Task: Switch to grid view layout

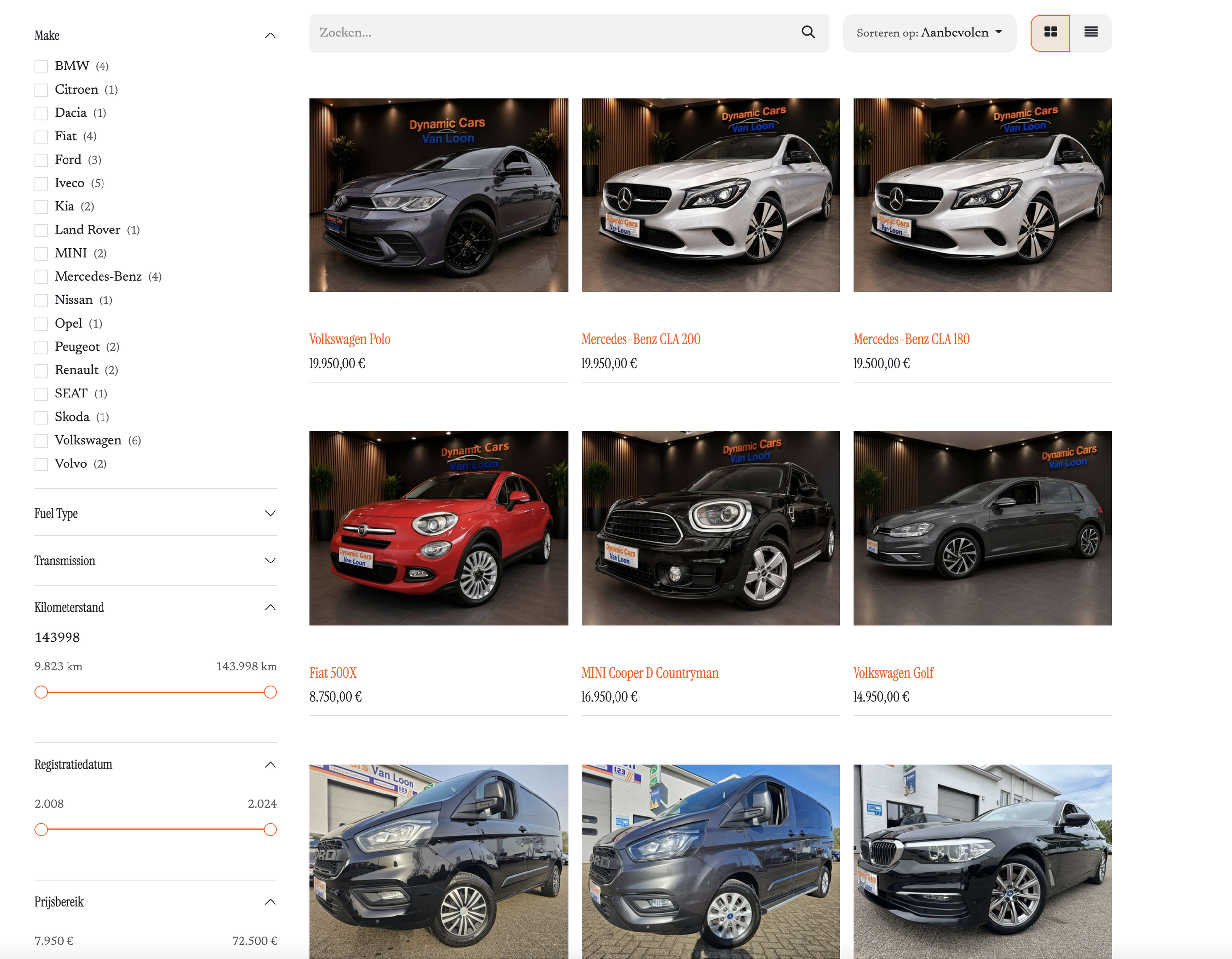Action: [1050, 33]
